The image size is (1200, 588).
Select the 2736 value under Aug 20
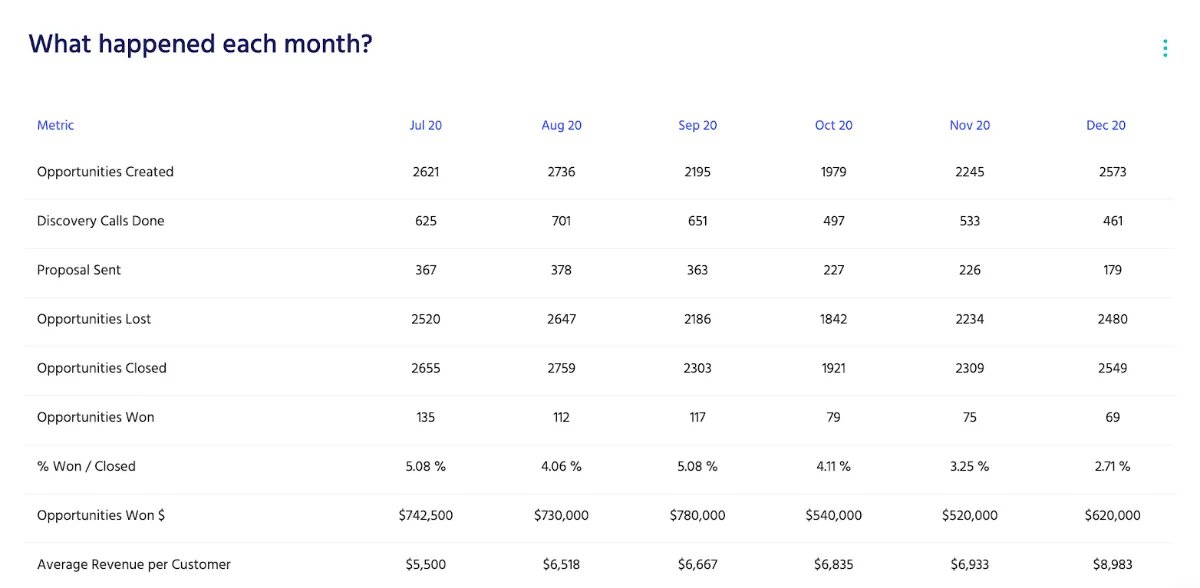click(x=562, y=172)
